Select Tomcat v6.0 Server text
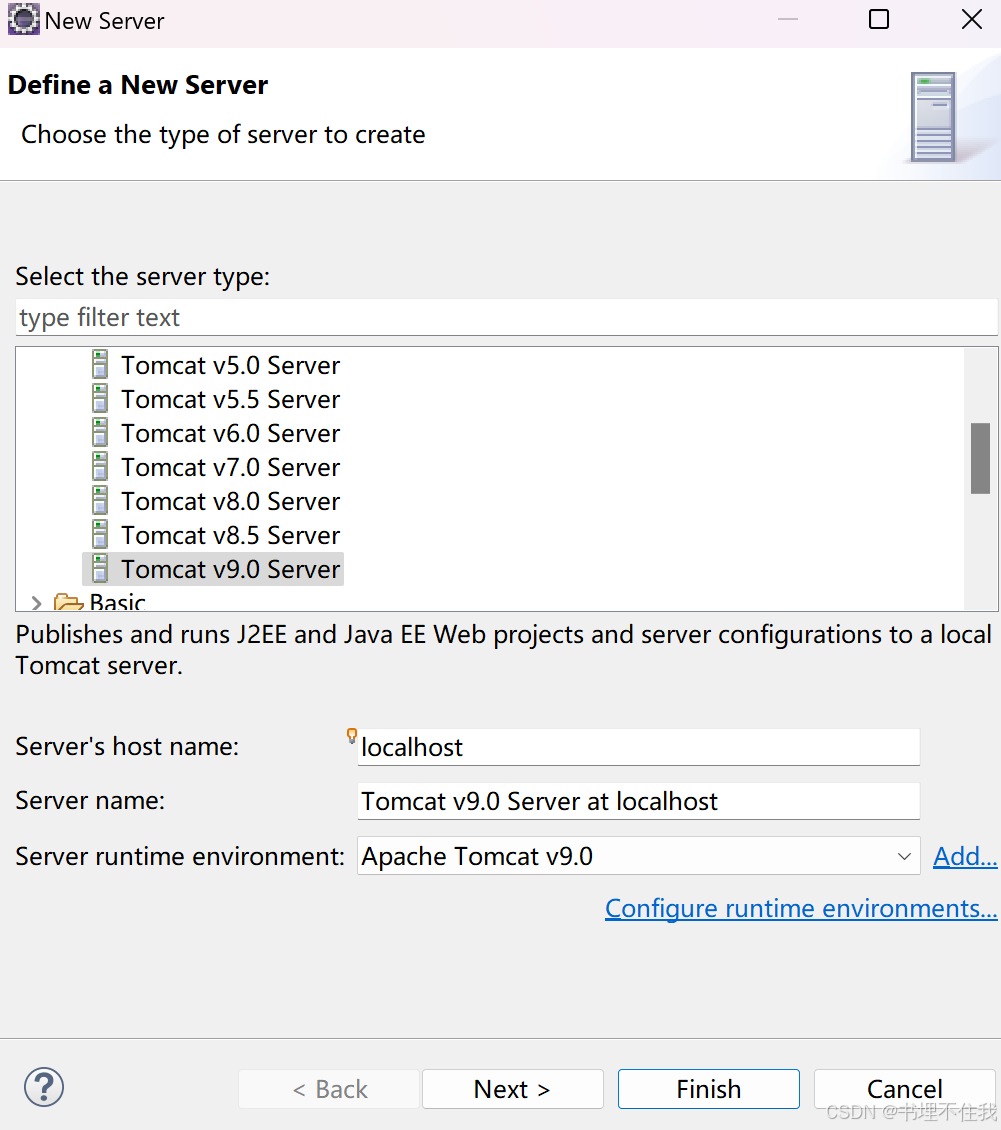 coord(231,433)
